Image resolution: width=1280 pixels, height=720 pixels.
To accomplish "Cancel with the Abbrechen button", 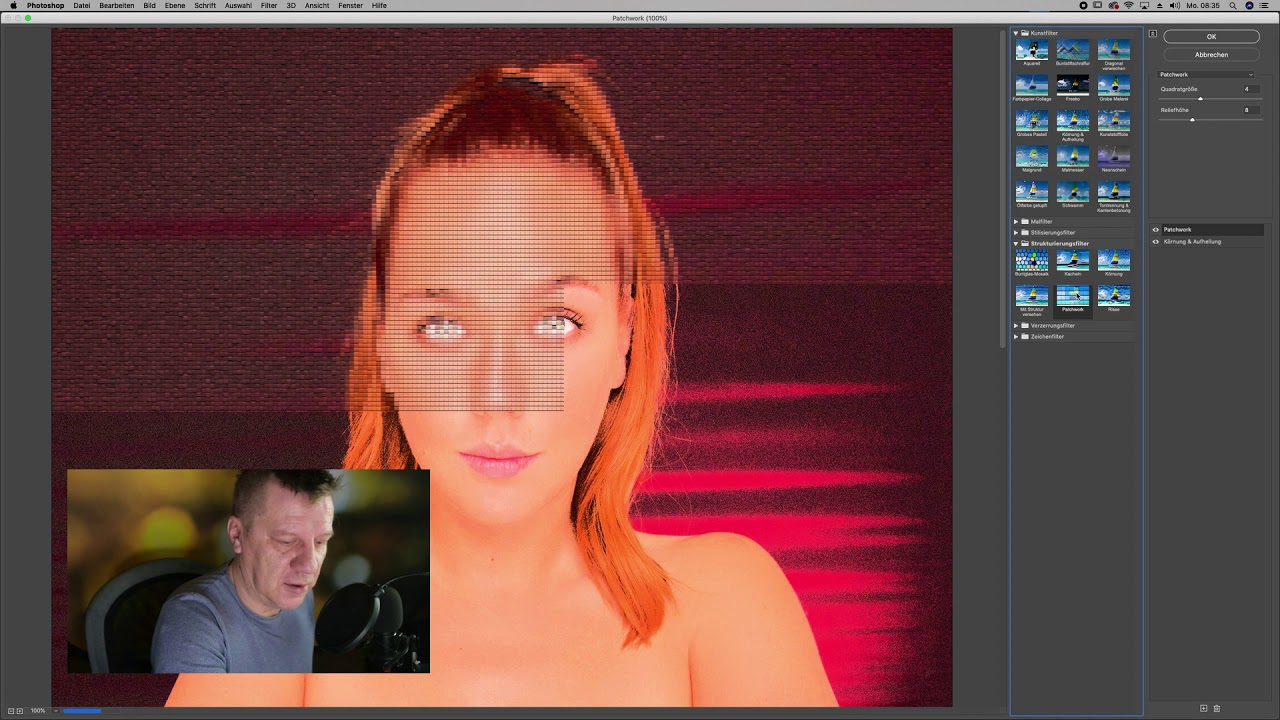I will coord(1211,55).
